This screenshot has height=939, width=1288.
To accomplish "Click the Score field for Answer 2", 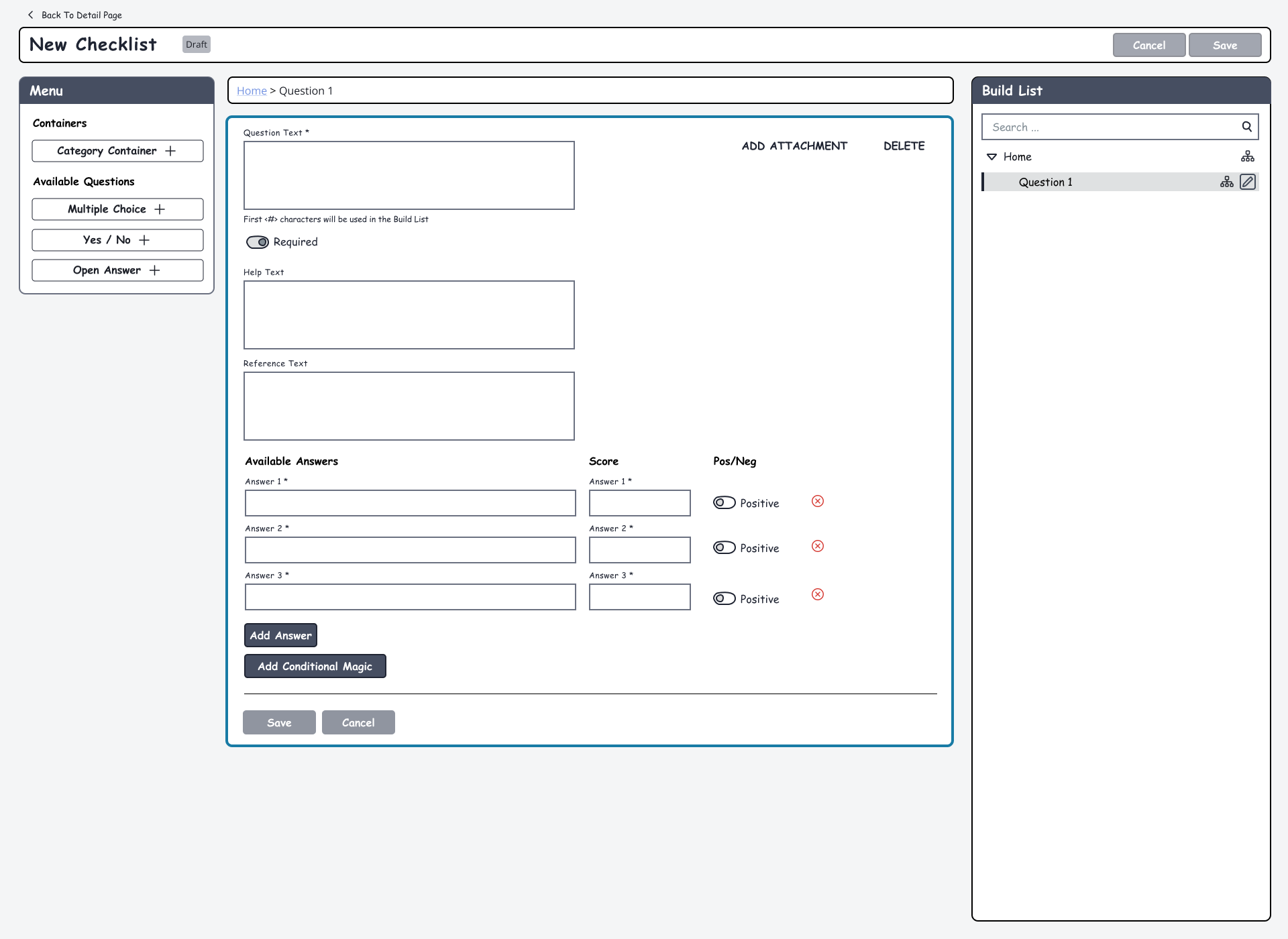I will point(640,550).
